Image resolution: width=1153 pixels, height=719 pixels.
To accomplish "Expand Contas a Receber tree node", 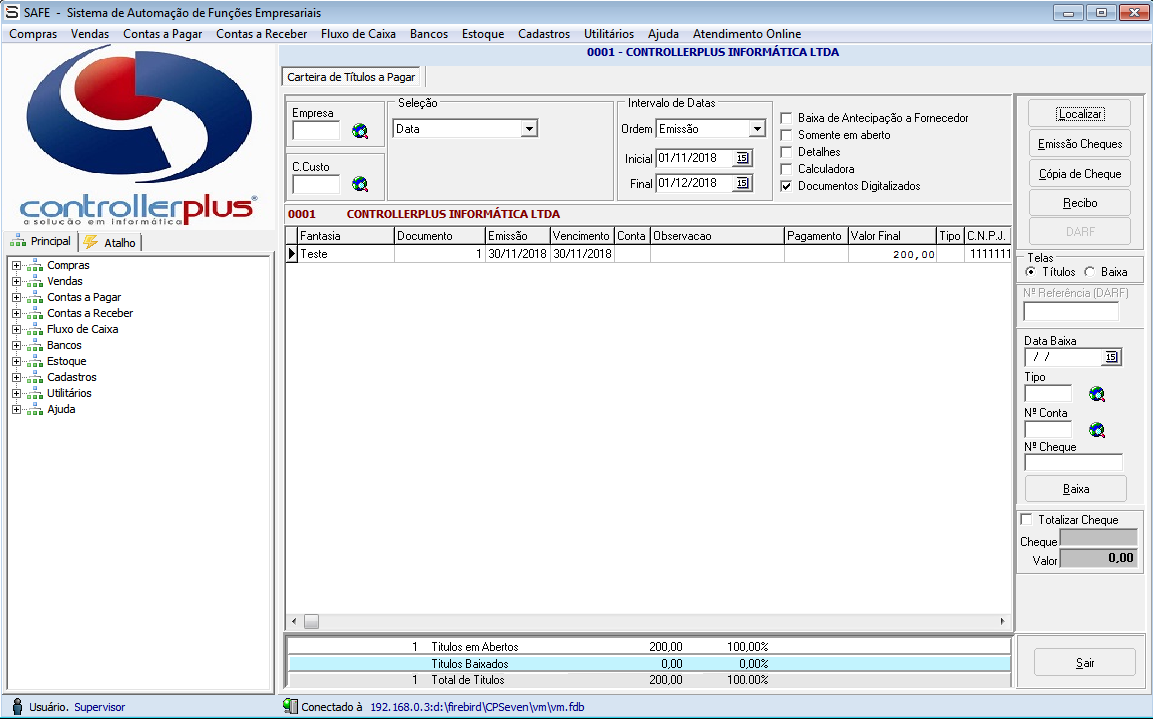I will click(x=16, y=313).
